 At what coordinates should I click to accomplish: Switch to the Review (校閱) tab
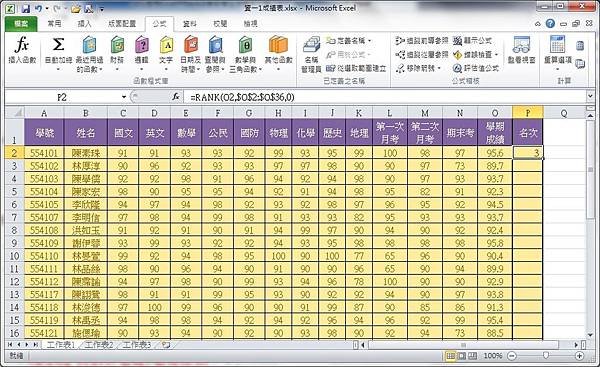(220, 24)
